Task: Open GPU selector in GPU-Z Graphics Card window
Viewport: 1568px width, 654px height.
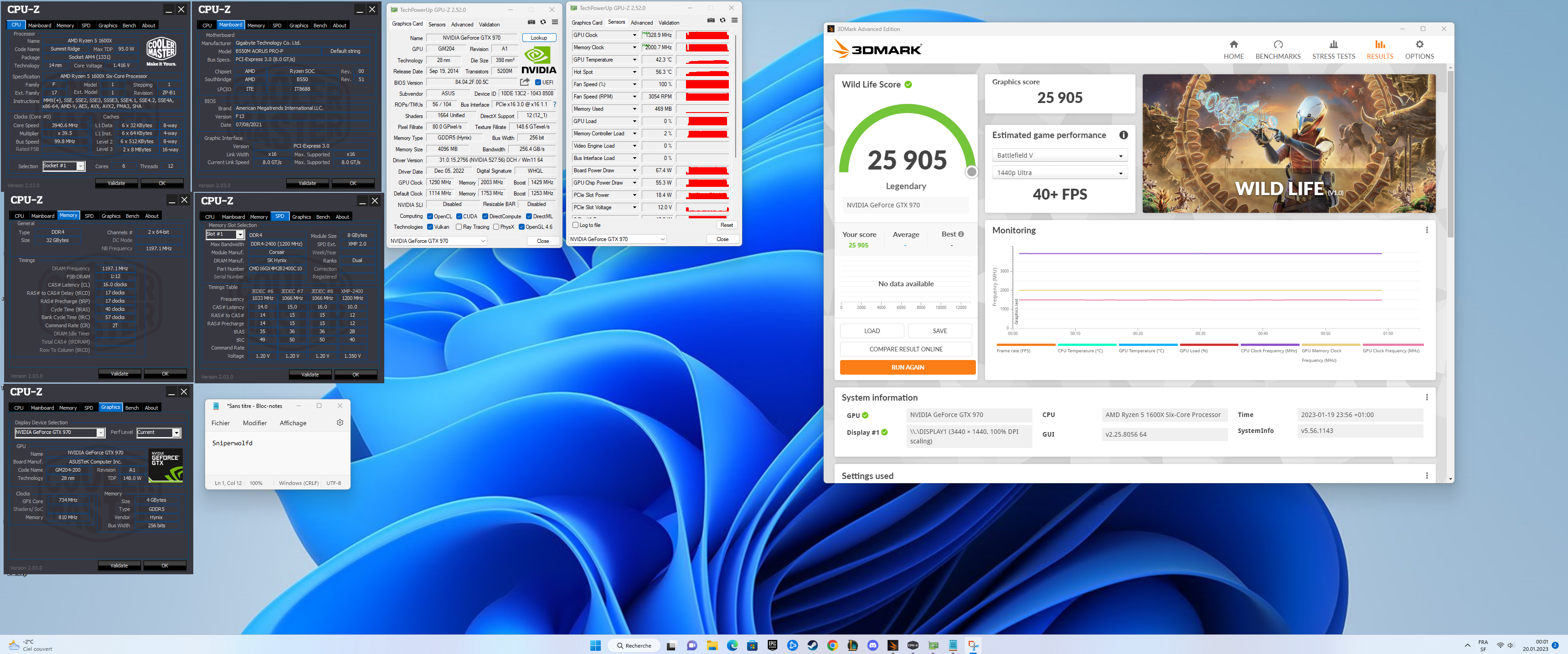Action: (x=438, y=241)
